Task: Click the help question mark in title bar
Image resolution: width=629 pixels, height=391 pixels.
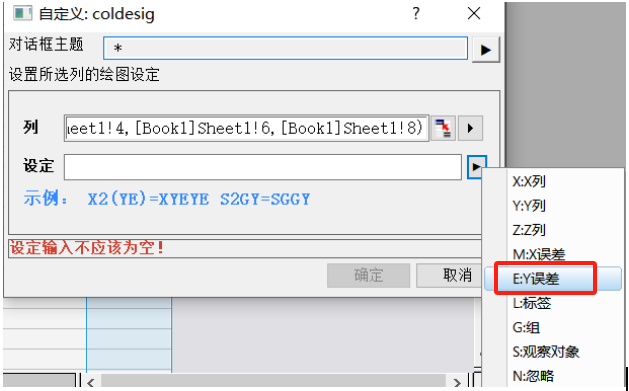Action: [416, 14]
